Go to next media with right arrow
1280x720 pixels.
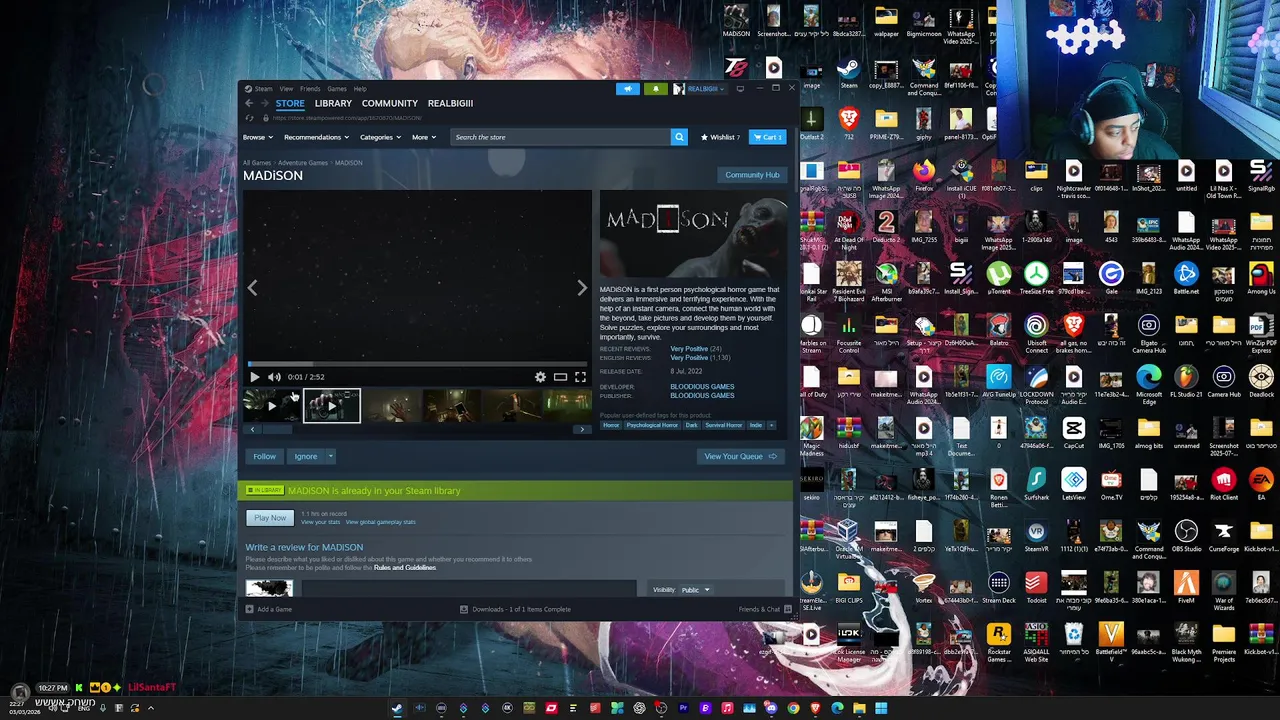[x=582, y=288]
